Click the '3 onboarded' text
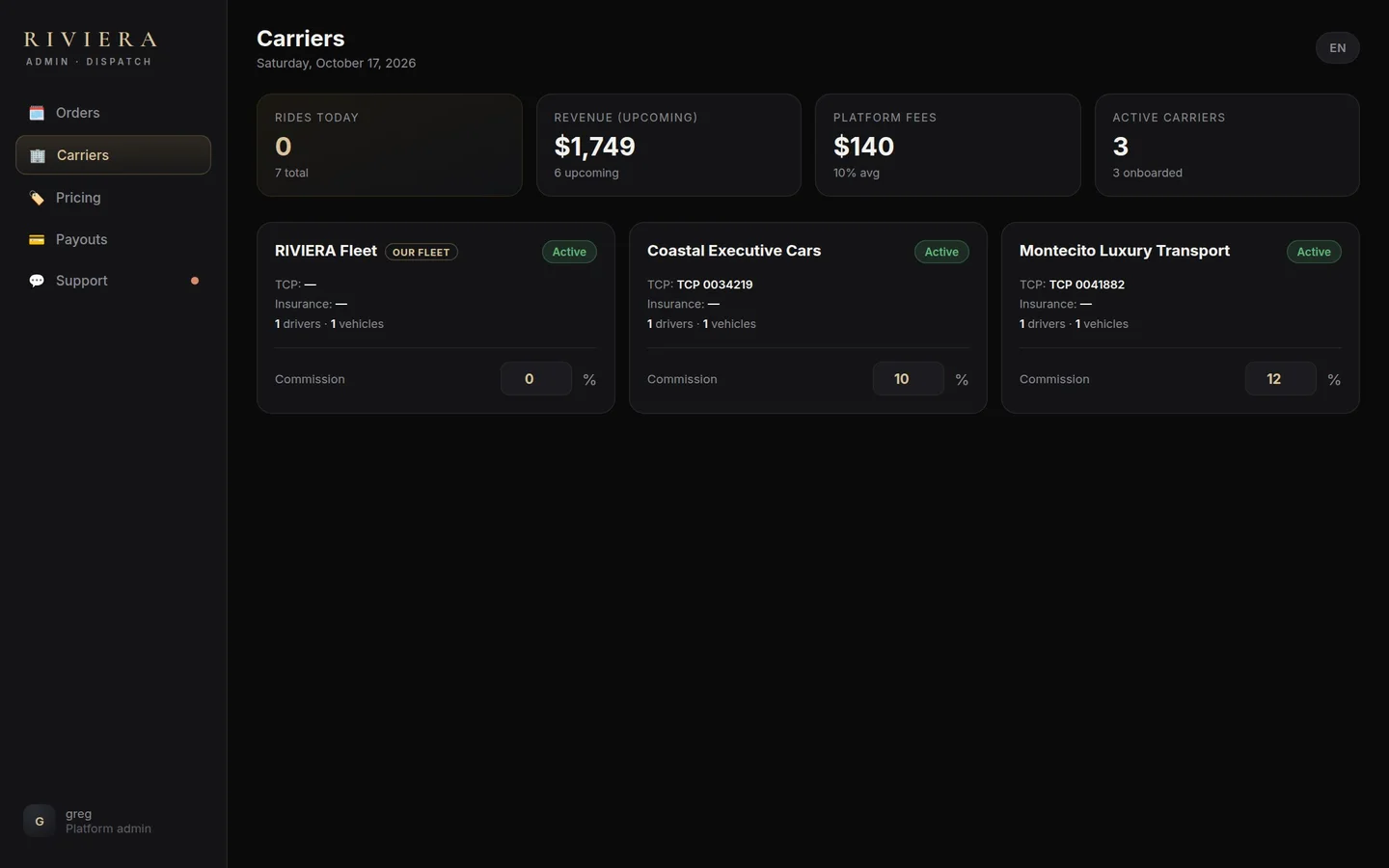Image resolution: width=1389 pixels, height=868 pixels. click(1148, 173)
